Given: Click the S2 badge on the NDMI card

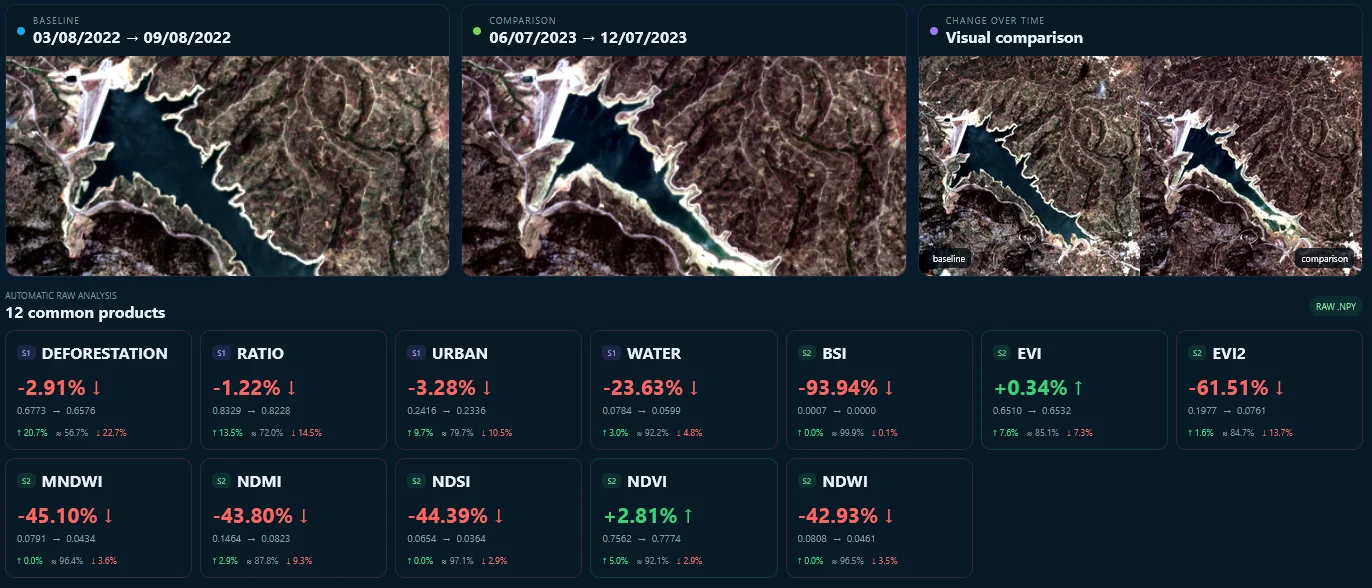Looking at the screenshot, I should pos(222,481).
